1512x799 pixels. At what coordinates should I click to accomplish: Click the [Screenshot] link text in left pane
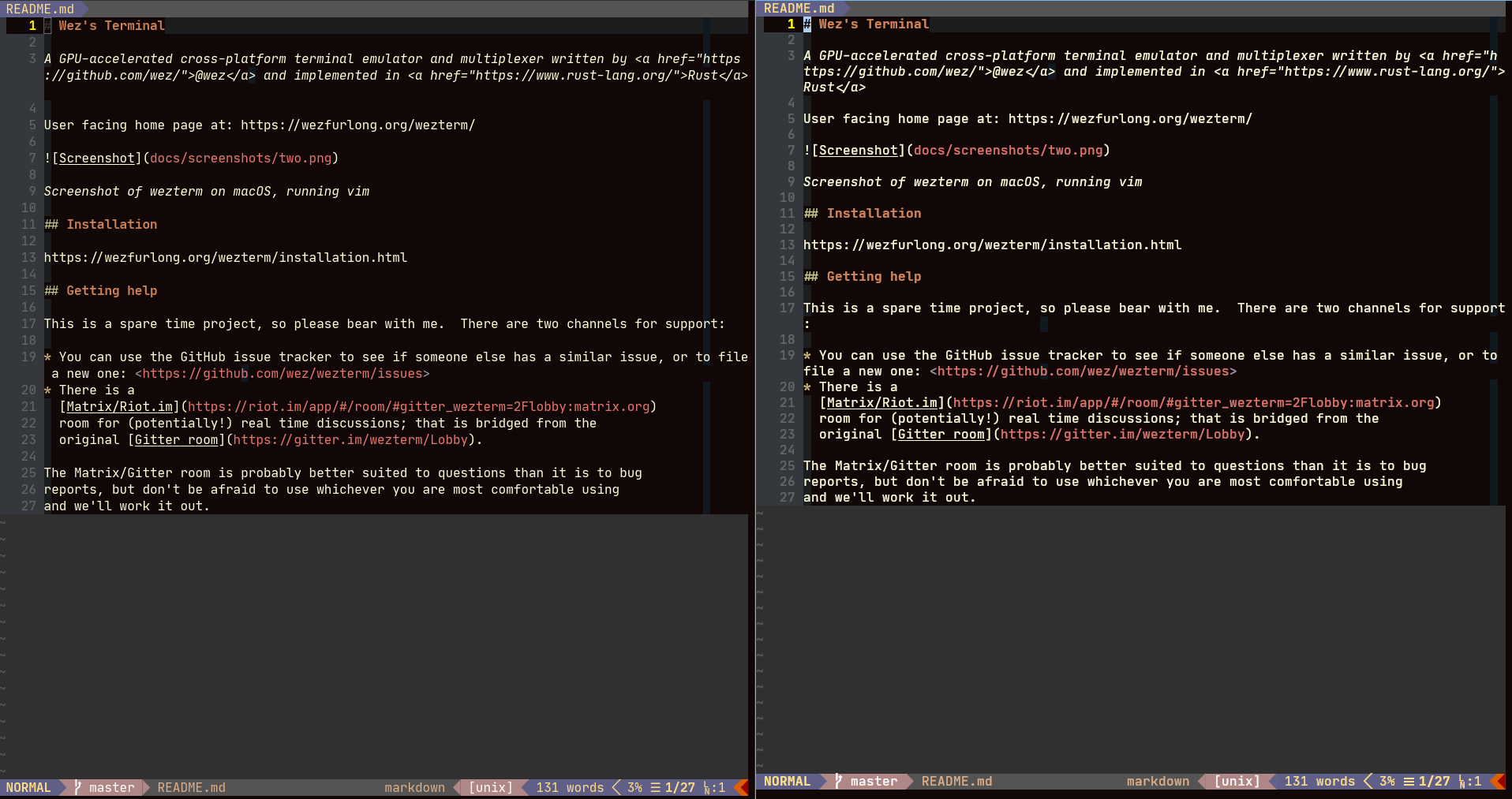[97, 158]
